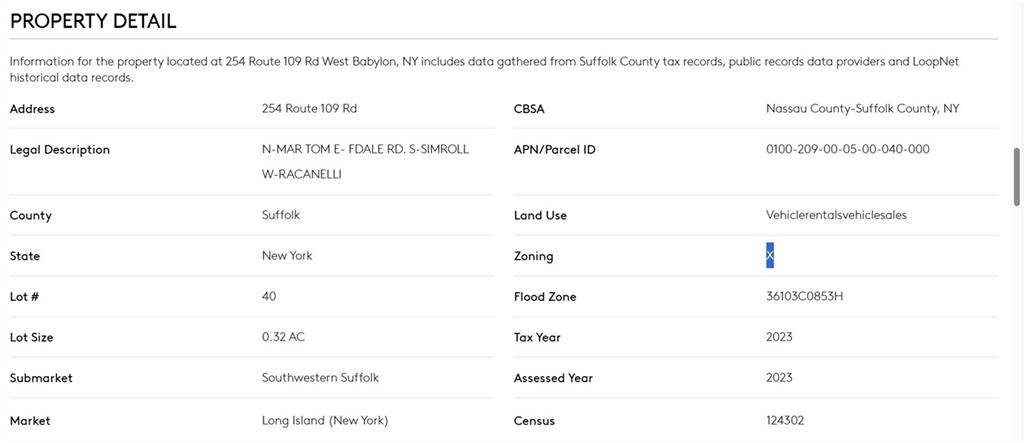Click the Land Use value Vehiclerentalsvehiclesales

click(x=836, y=215)
